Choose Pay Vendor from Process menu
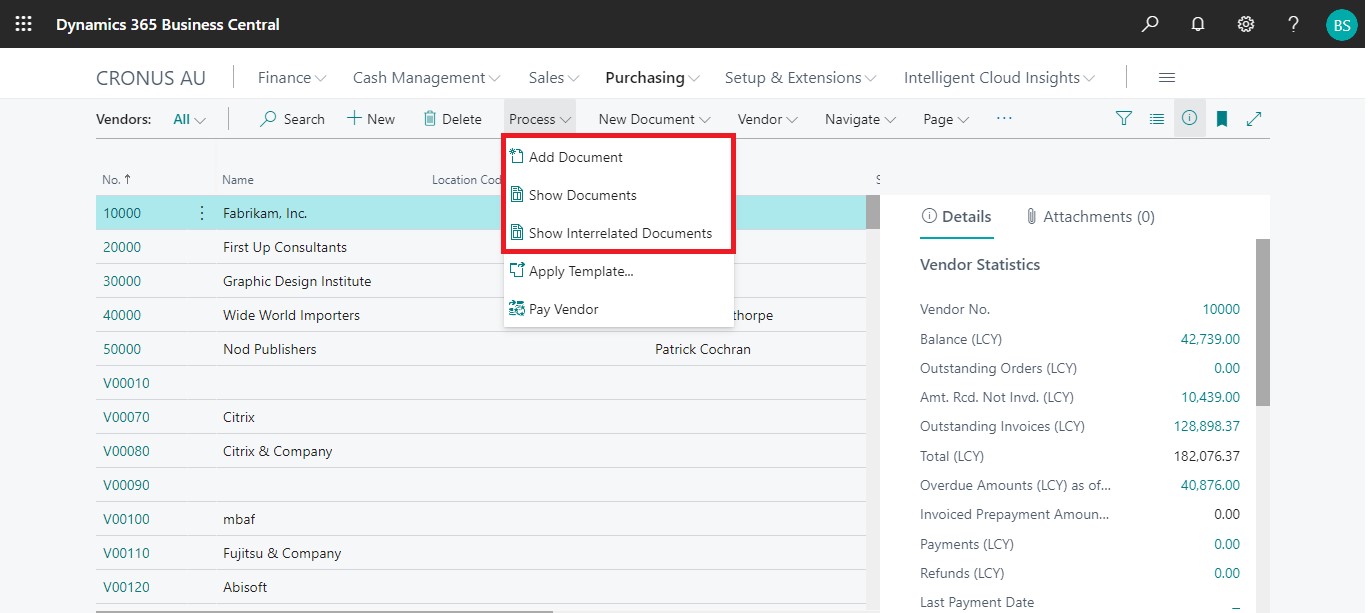 [563, 309]
